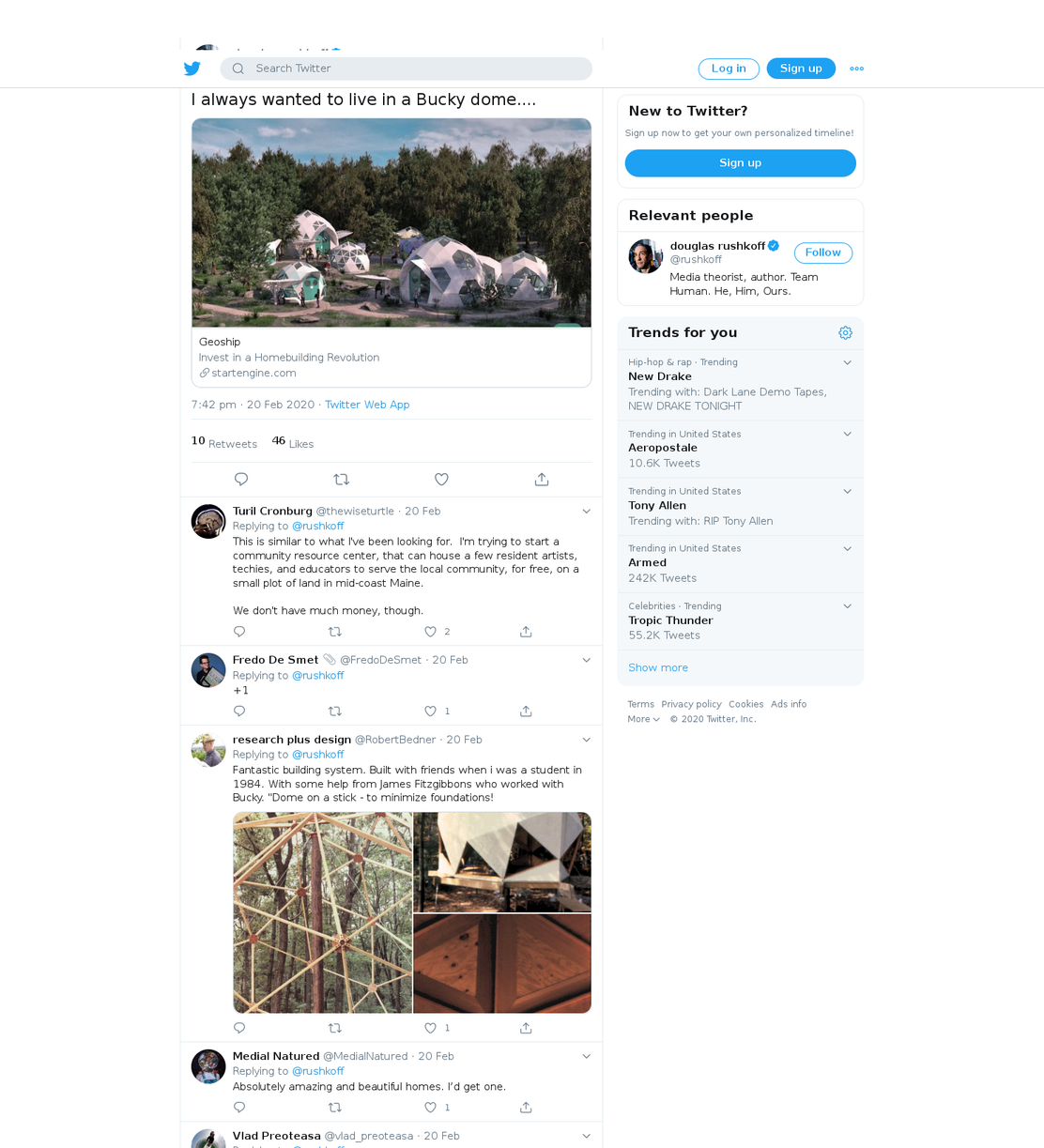The width and height of the screenshot is (1044, 1148).
Task: Reply to the main Bucky dome tweet
Action: coord(241,480)
